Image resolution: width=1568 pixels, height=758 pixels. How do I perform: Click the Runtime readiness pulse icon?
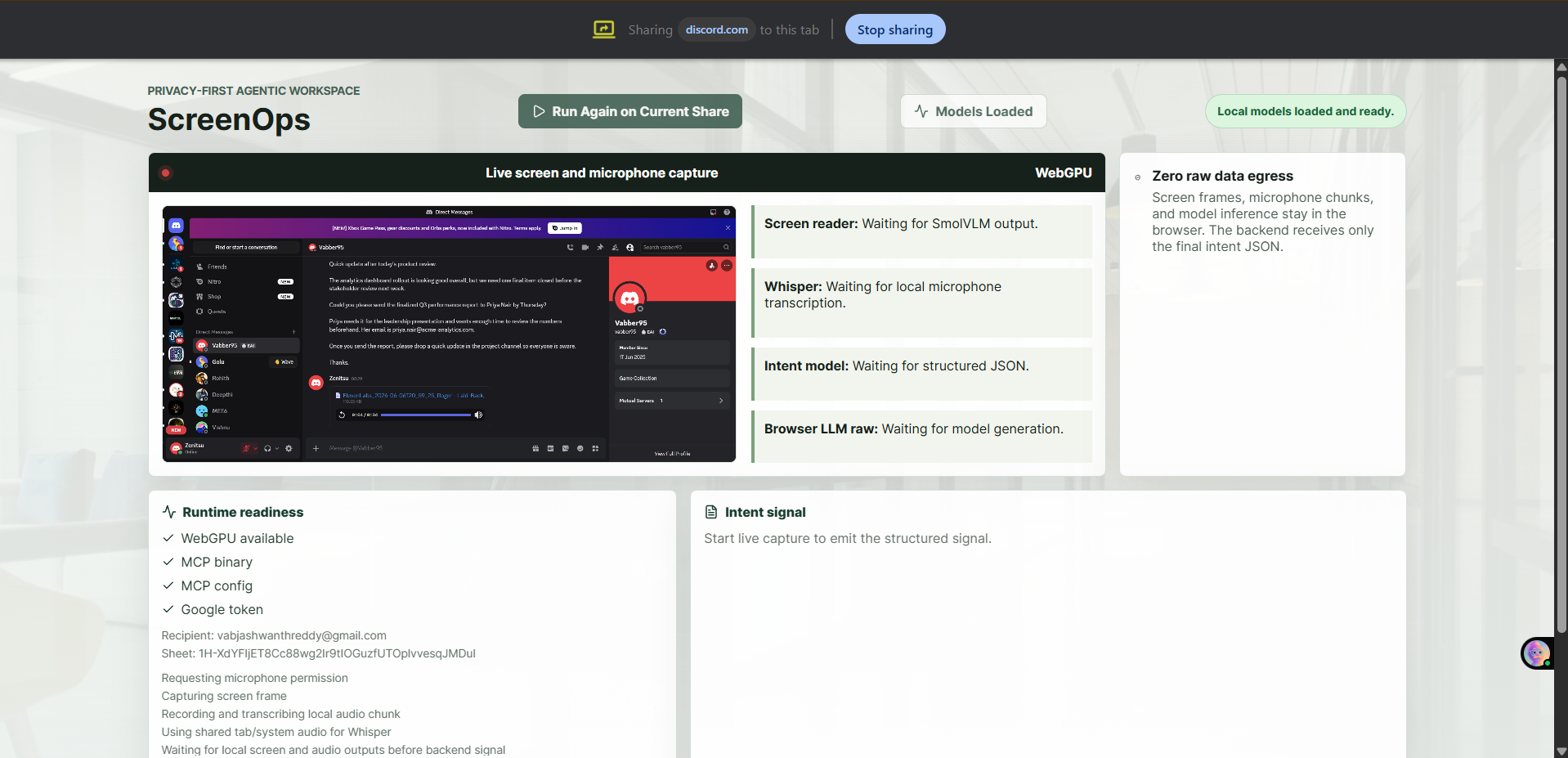[x=169, y=512]
